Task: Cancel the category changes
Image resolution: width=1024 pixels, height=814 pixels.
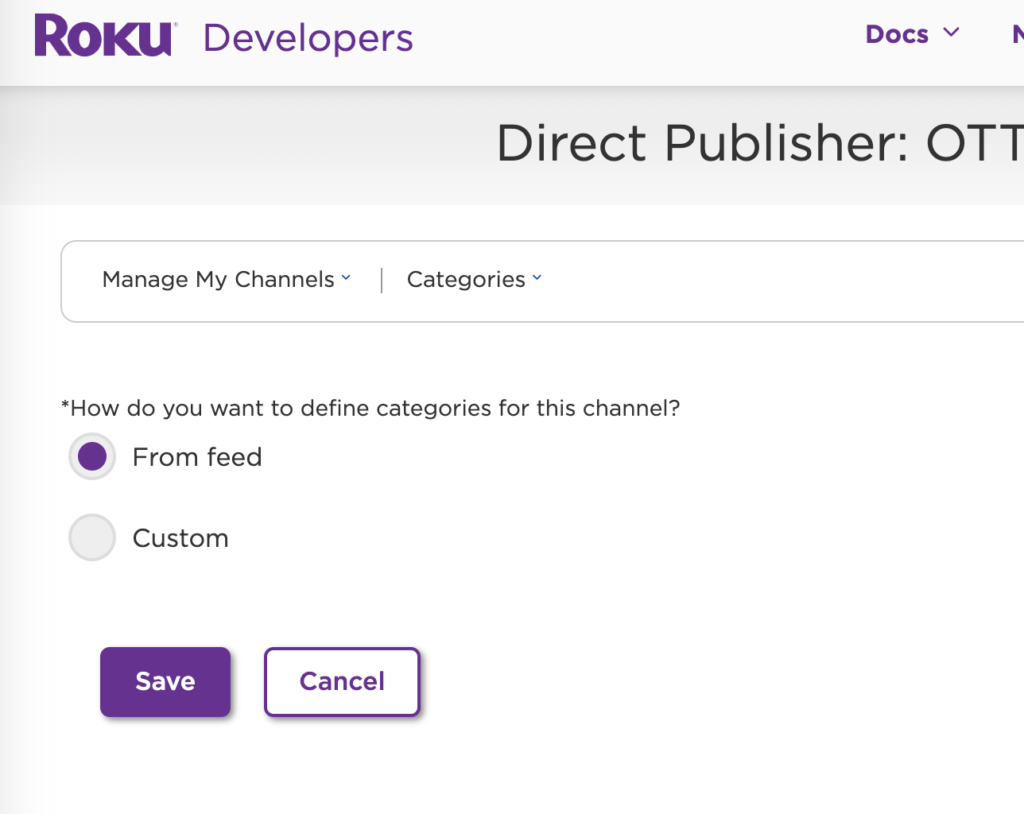Action: (x=342, y=682)
